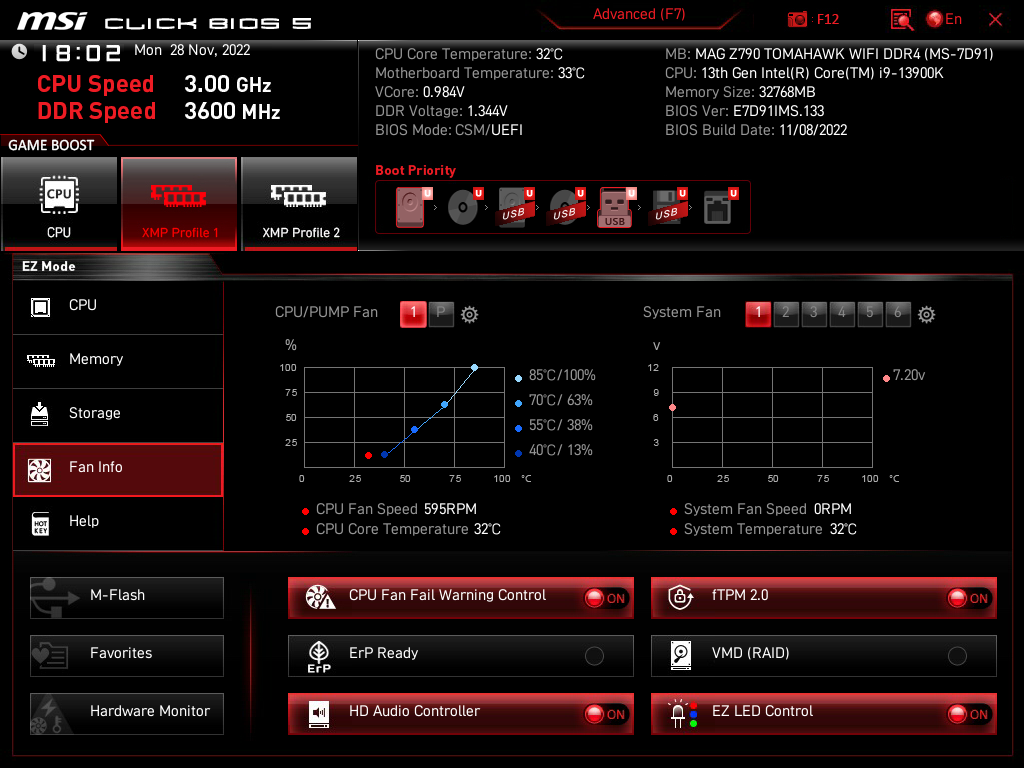
Task: Click the BIOS Mode CSM/UEFI line
Action: click(x=449, y=130)
